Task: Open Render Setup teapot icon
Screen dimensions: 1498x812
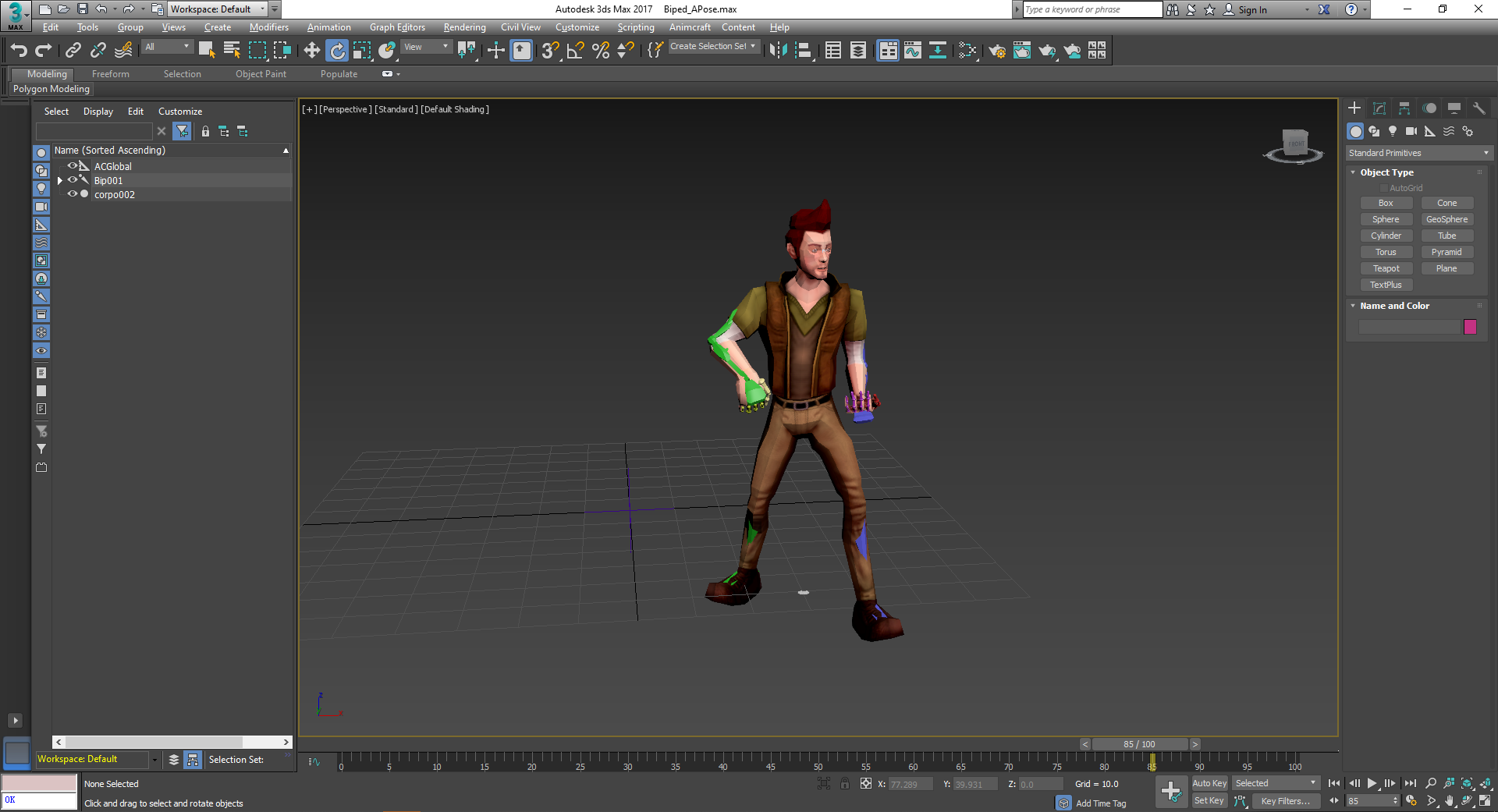Action: (x=997, y=51)
